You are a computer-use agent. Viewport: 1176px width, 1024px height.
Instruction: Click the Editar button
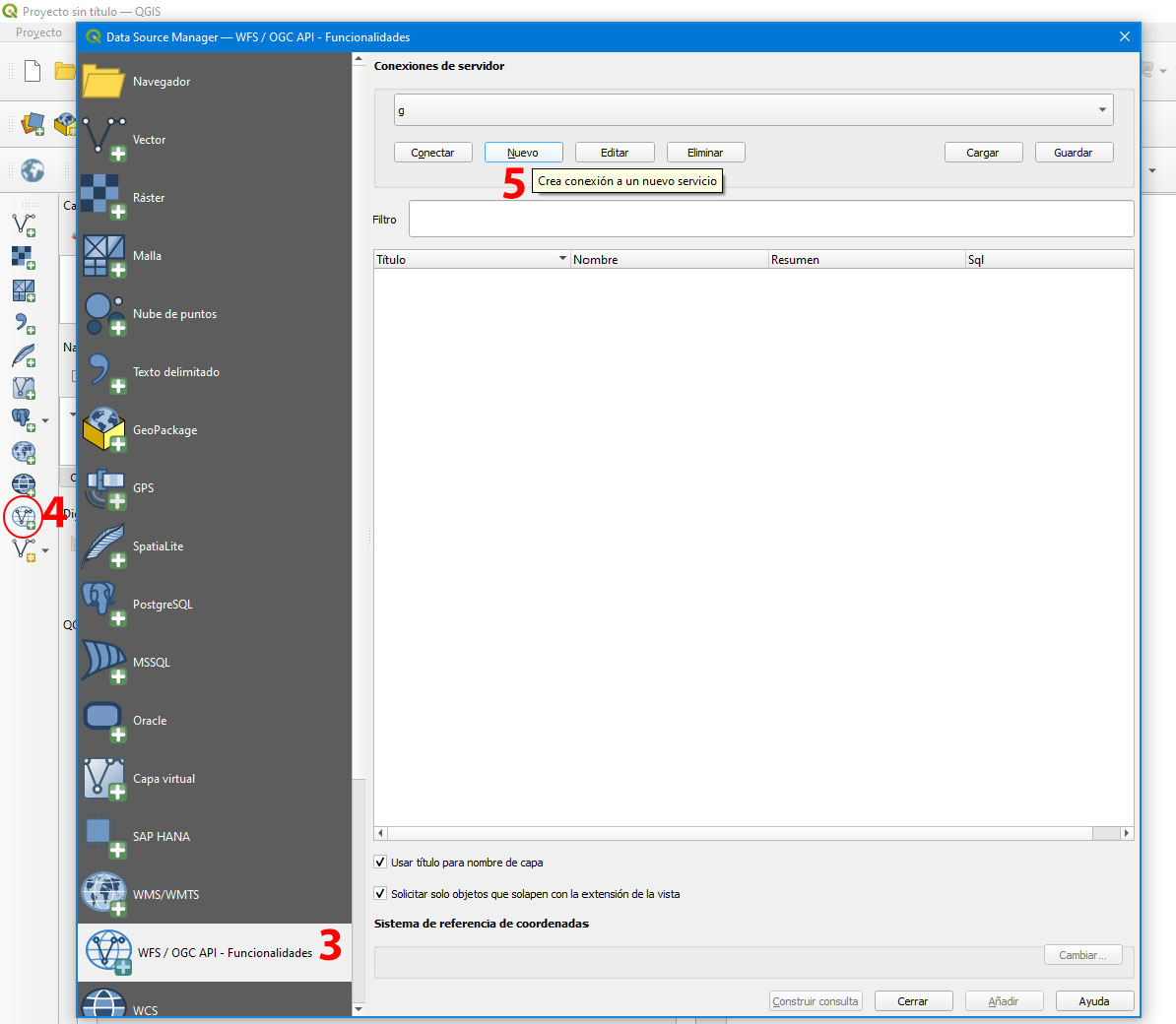tap(615, 153)
